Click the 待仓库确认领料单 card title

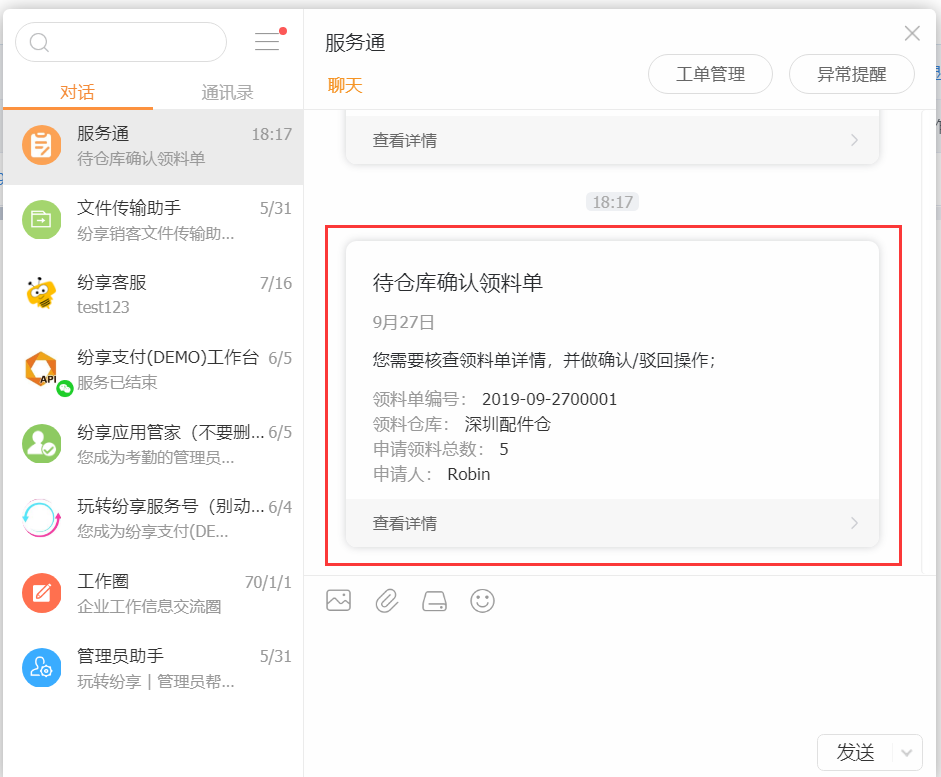457,282
